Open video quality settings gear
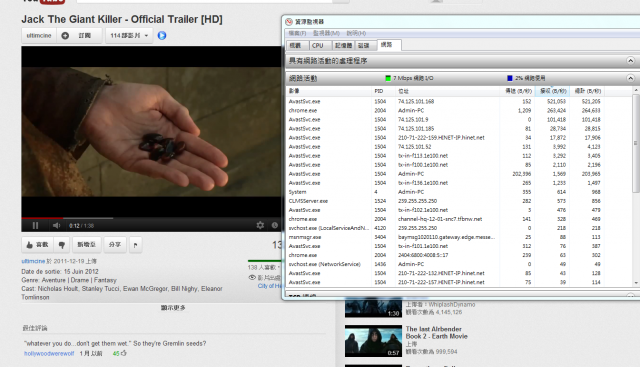Image resolution: width=640 pixels, height=367 pixels. [260, 225]
